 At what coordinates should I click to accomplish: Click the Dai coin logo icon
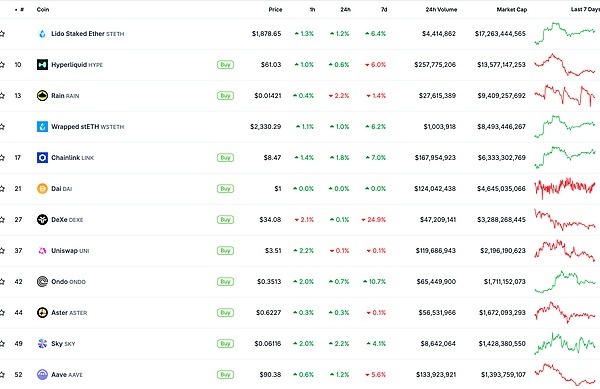(x=42, y=189)
